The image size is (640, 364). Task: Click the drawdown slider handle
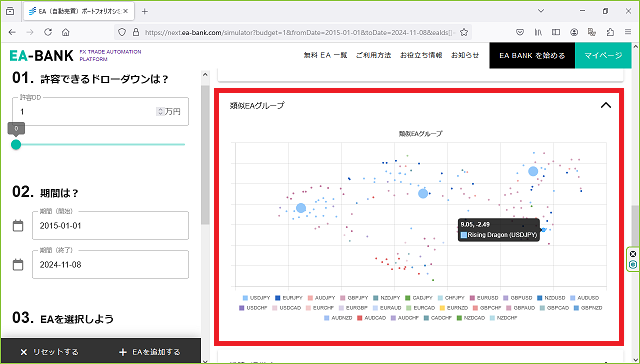tap(16, 144)
